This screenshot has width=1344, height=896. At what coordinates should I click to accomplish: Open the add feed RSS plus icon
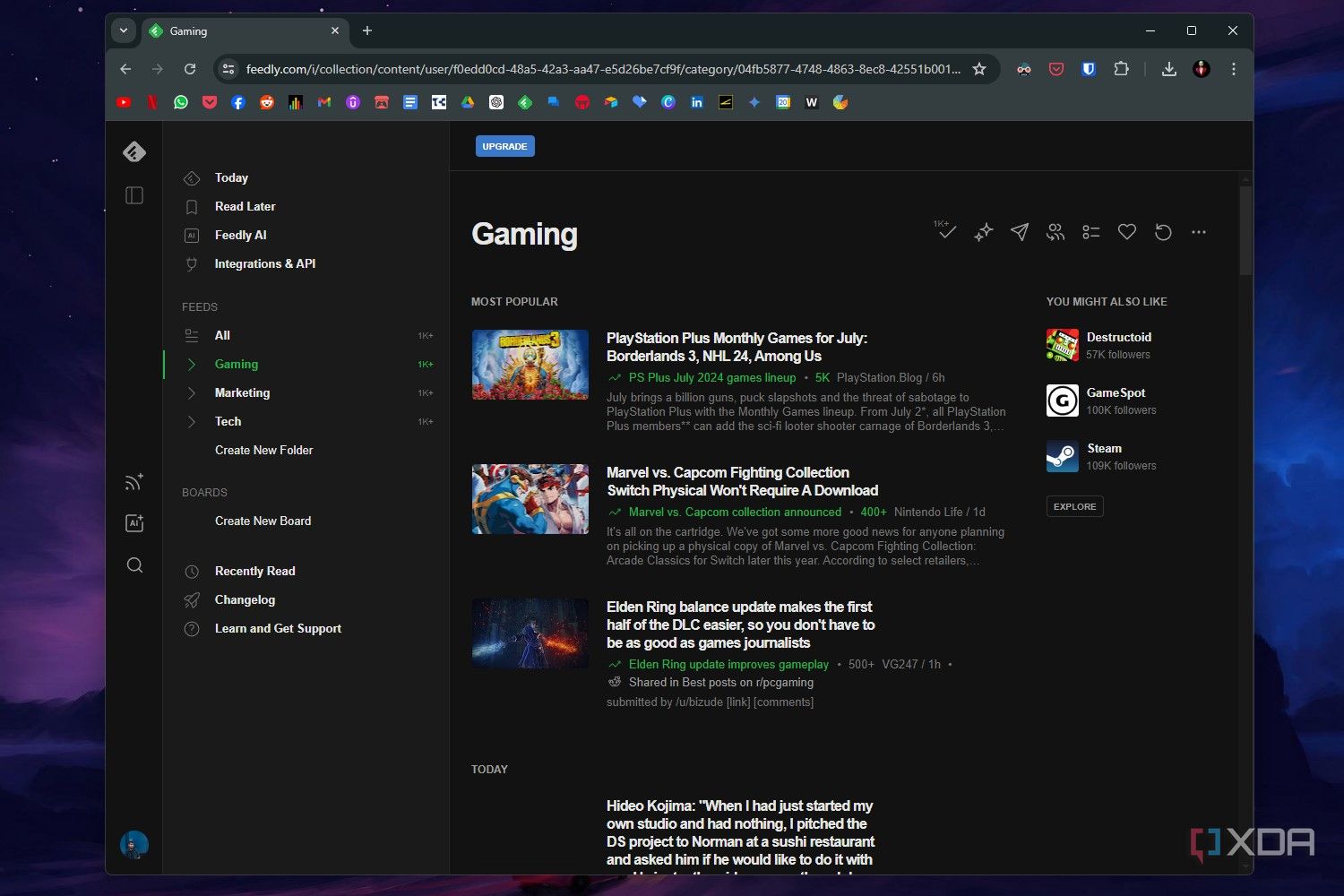tap(134, 482)
